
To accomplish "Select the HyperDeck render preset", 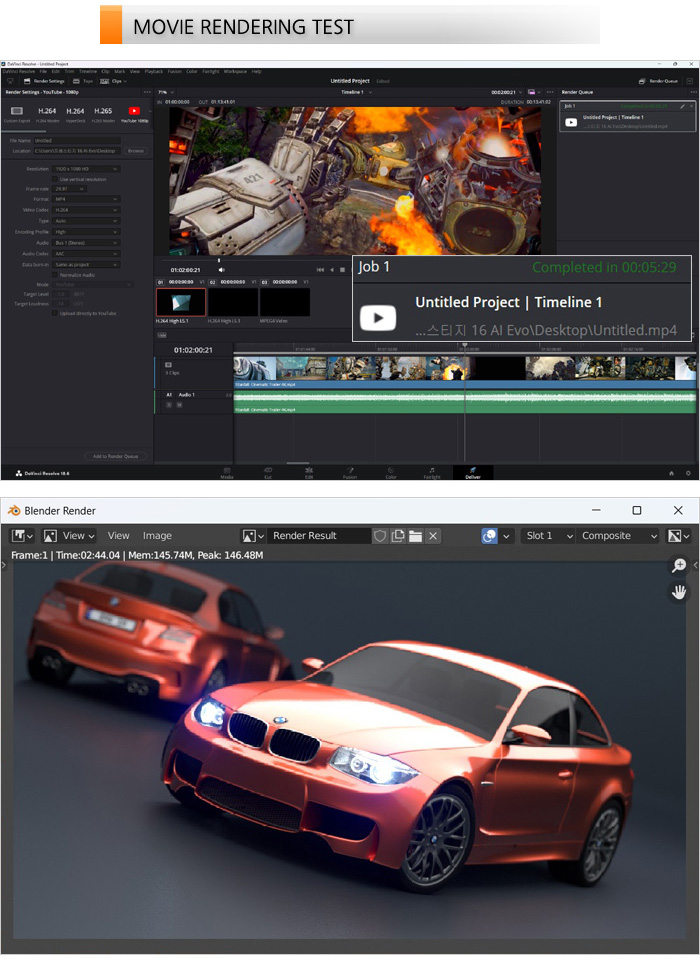I will (75, 114).
